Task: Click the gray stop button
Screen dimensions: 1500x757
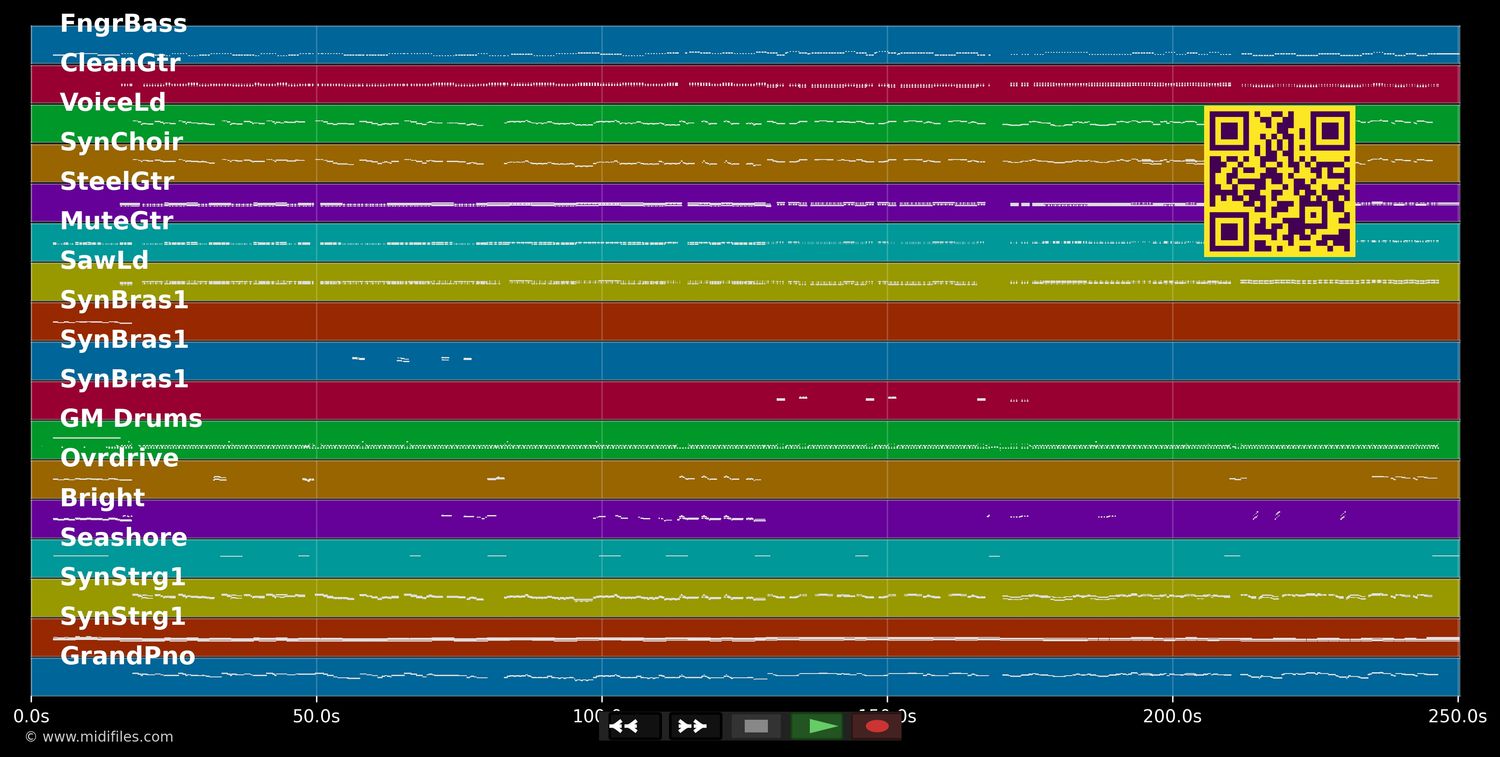Action: (x=756, y=726)
